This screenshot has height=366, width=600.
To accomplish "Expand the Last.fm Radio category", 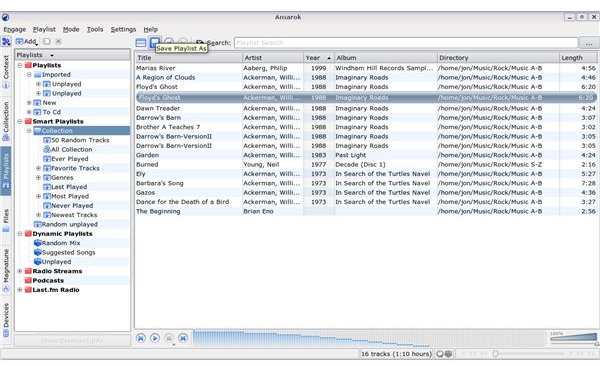I will 20,290.
